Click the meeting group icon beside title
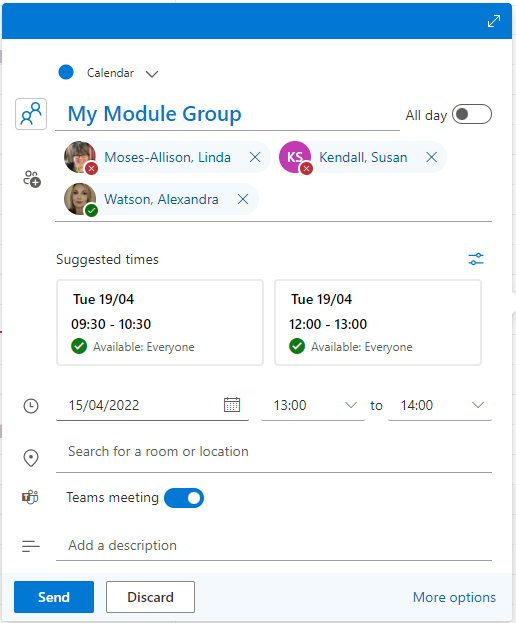This screenshot has width=516, height=623. click(31, 114)
